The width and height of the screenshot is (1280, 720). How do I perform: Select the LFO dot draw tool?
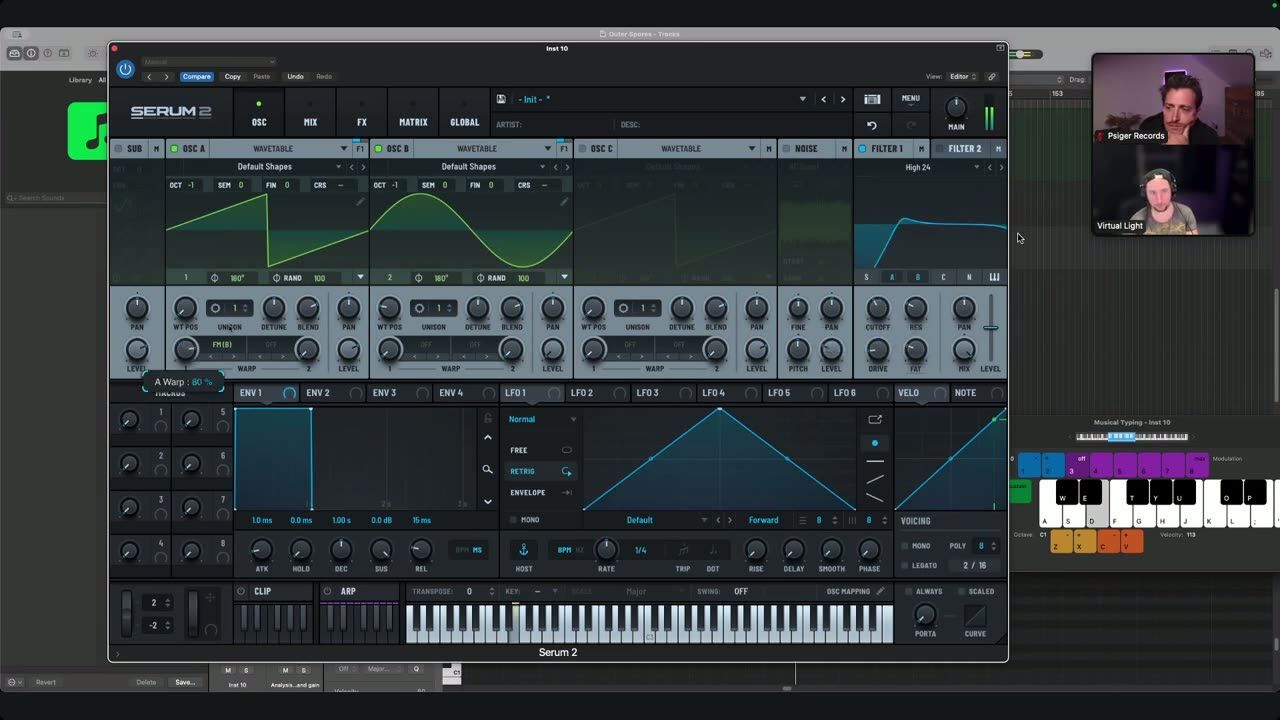click(x=875, y=443)
